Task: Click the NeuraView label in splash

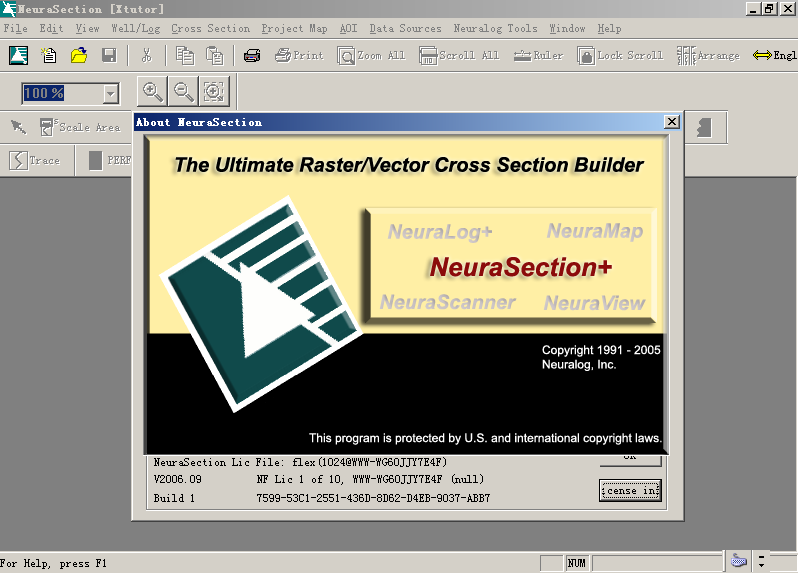Action: click(x=594, y=303)
